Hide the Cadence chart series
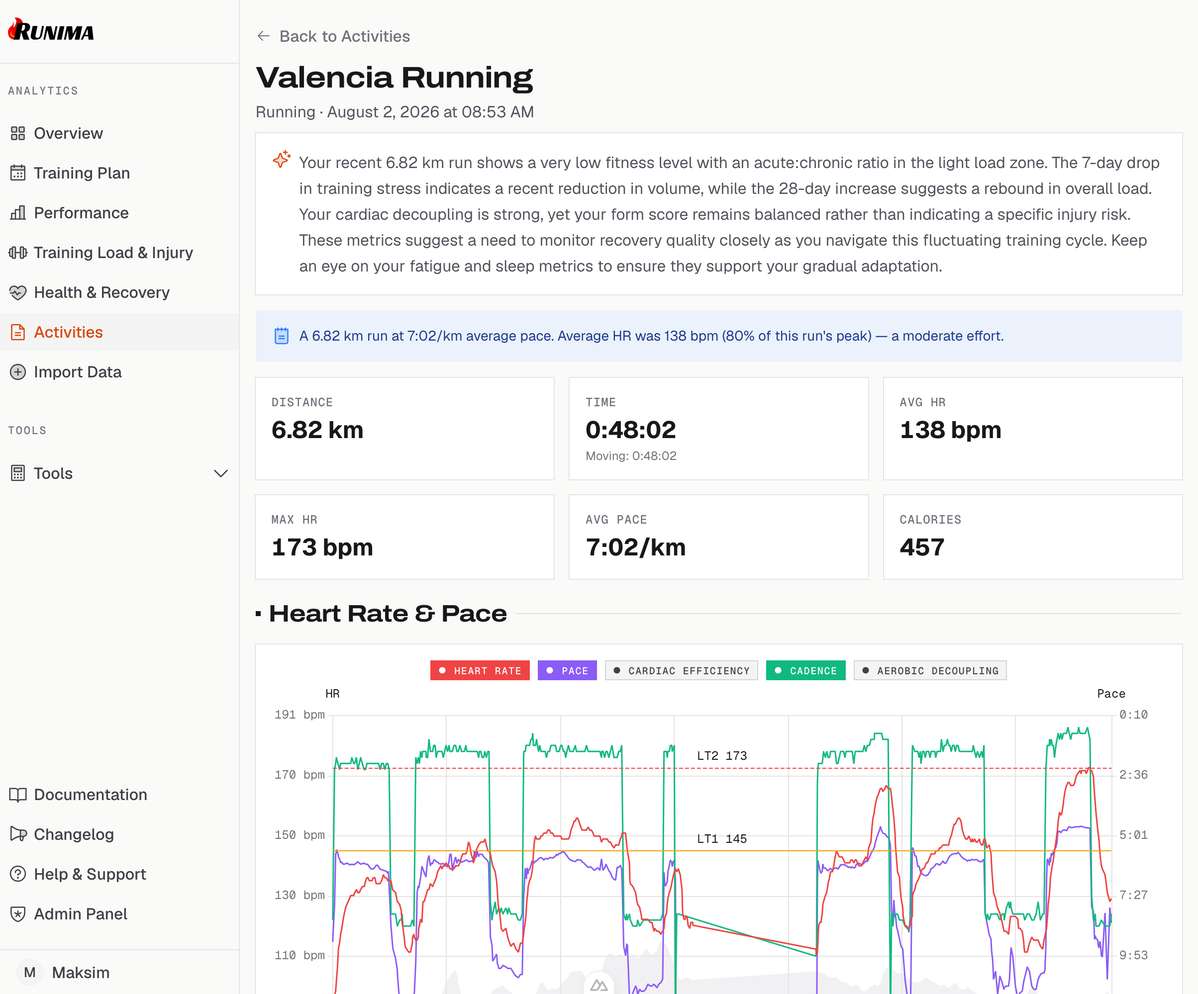 [805, 671]
